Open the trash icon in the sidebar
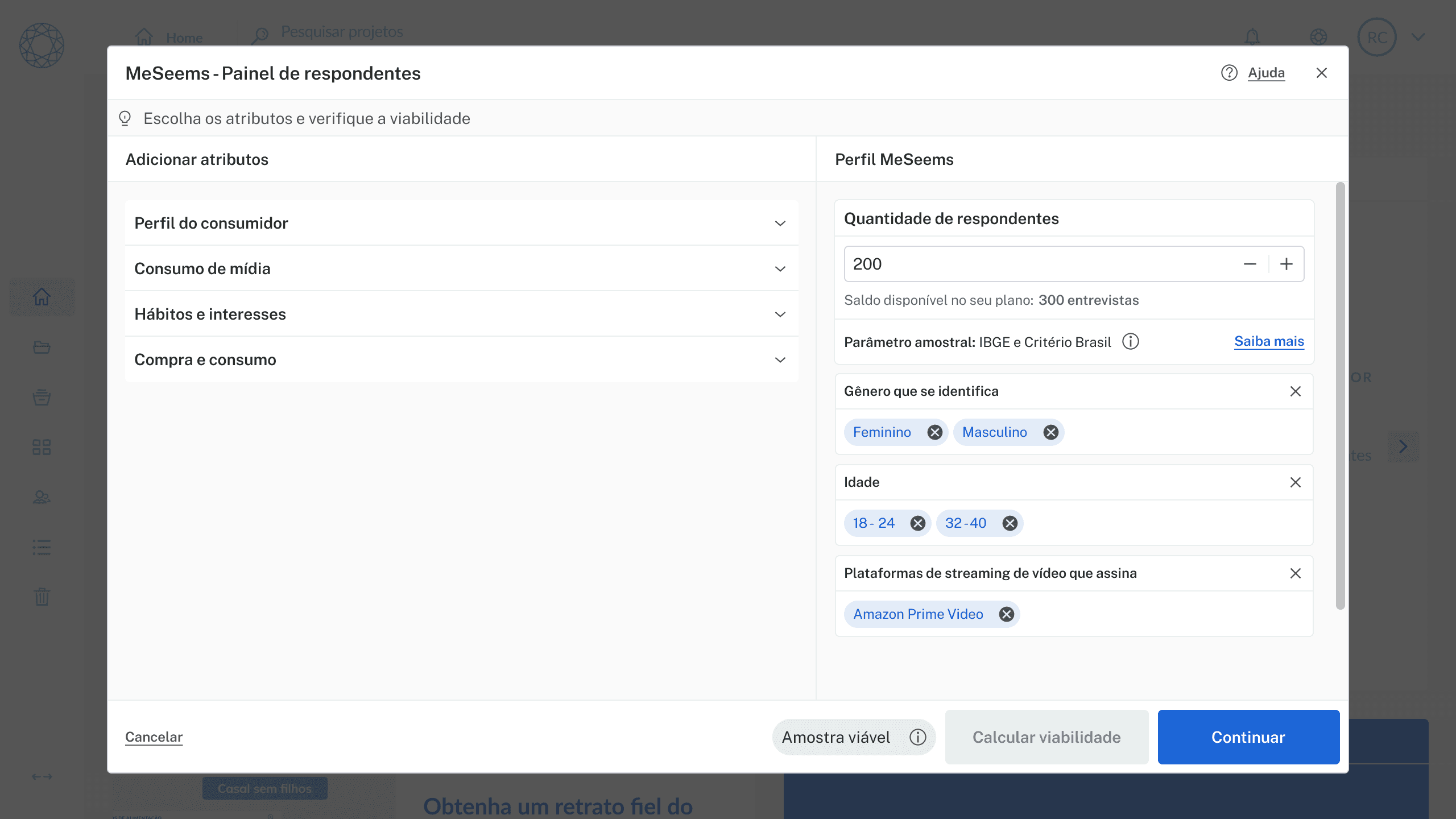1456x819 pixels. 42,597
